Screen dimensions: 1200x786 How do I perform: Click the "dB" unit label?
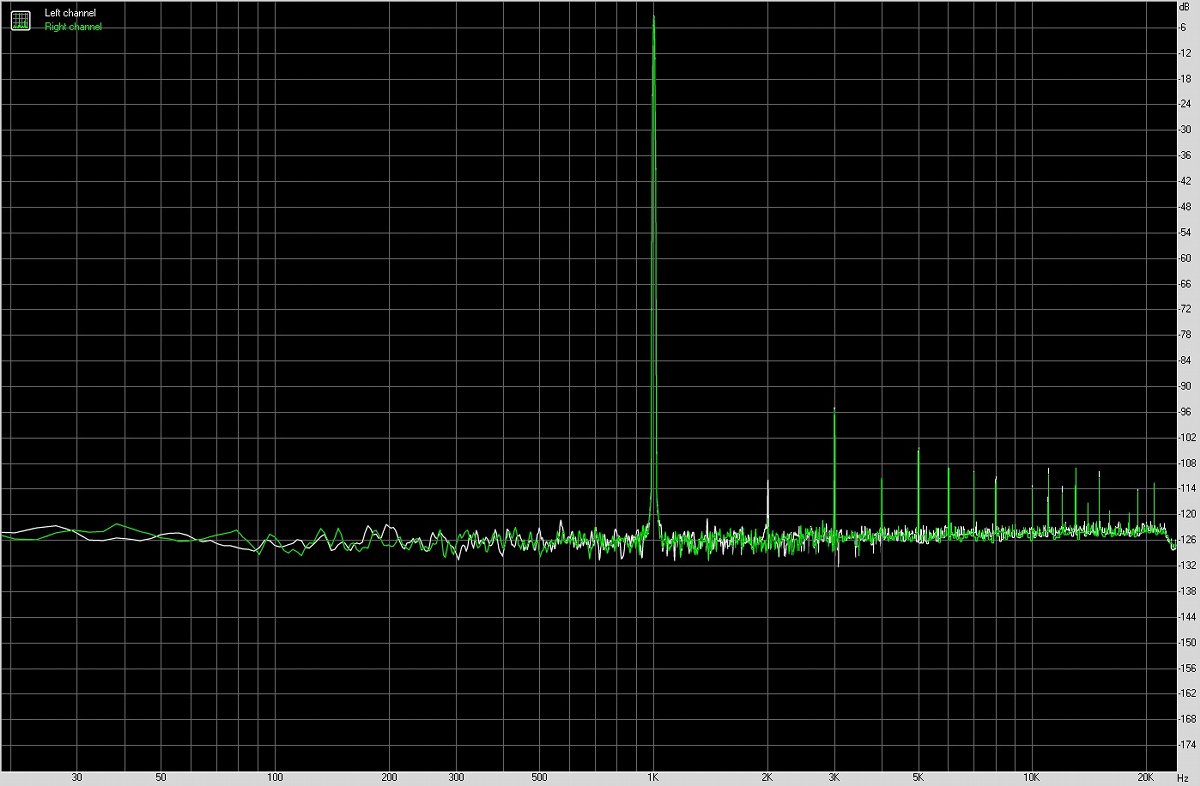coord(1185,7)
